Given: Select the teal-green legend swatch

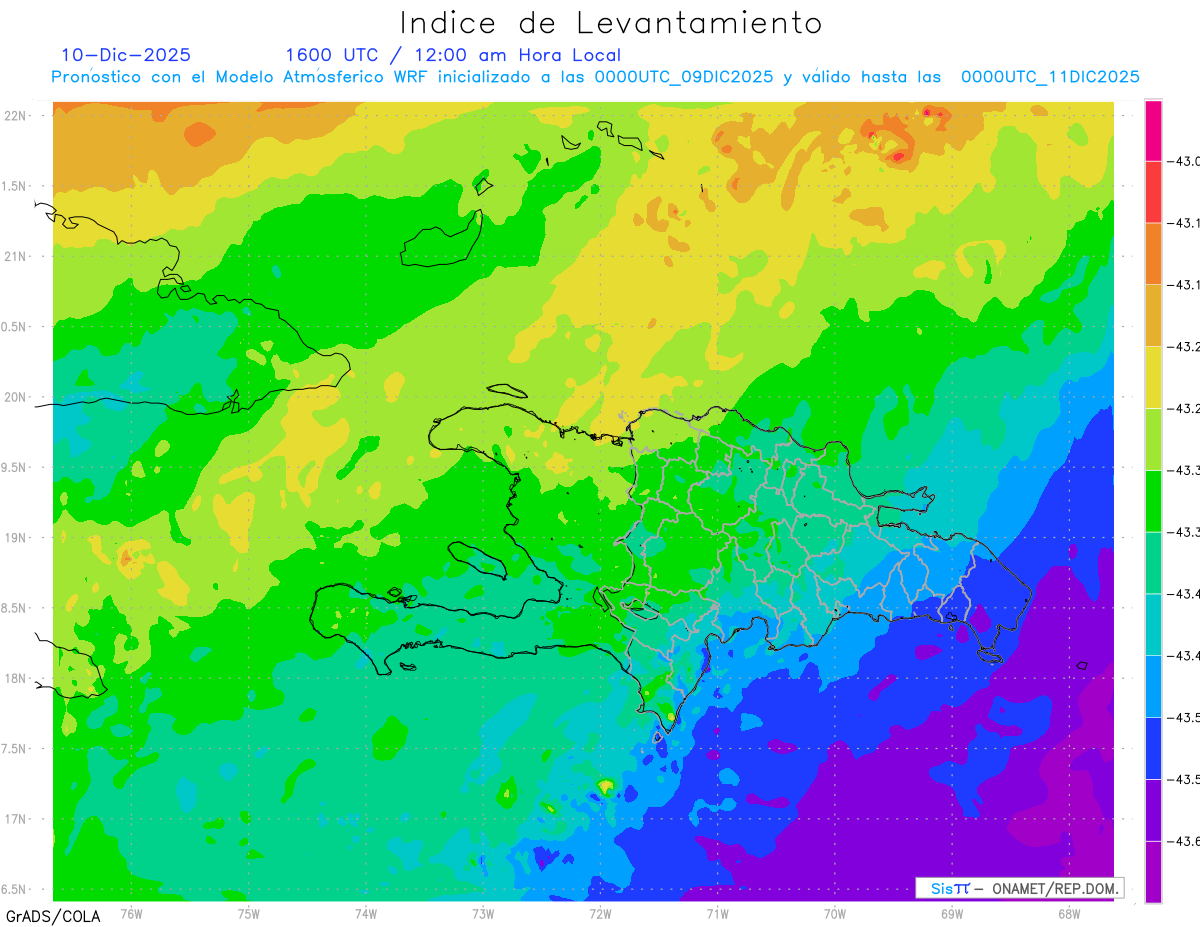Looking at the screenshot, I should (x=1153, y=563).
